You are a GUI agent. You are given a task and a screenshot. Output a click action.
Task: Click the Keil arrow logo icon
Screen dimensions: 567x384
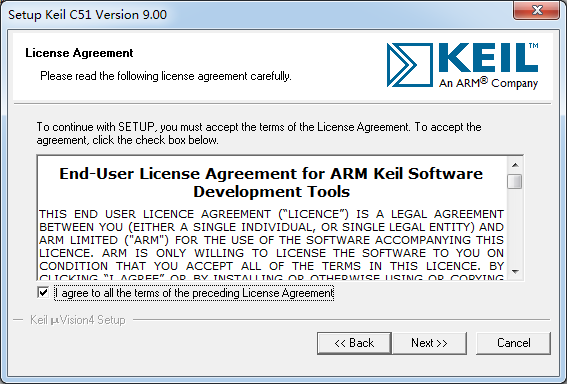[410, 65]
